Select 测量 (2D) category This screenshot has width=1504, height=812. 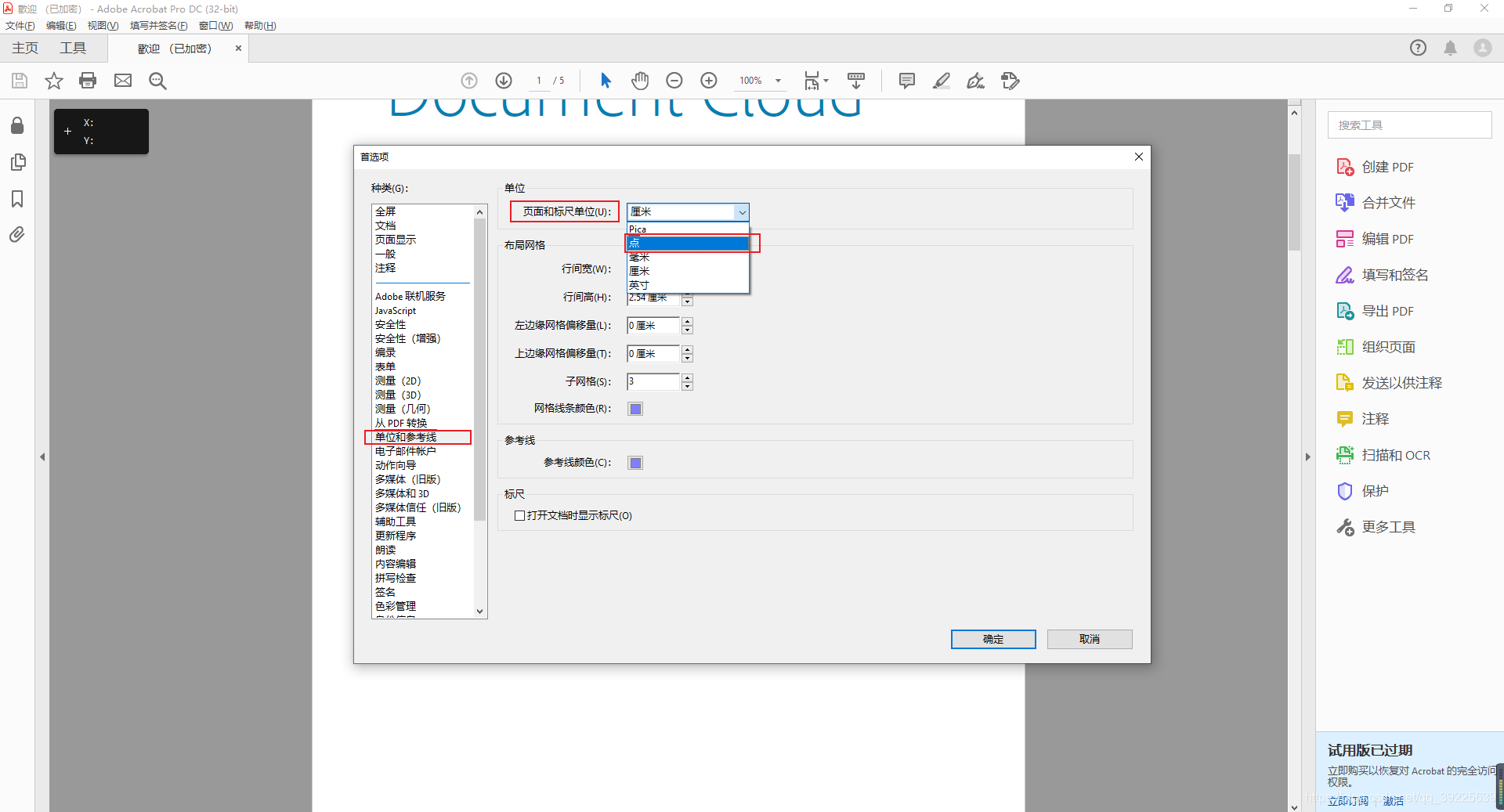pyautogui.click(x=398, y=381)
